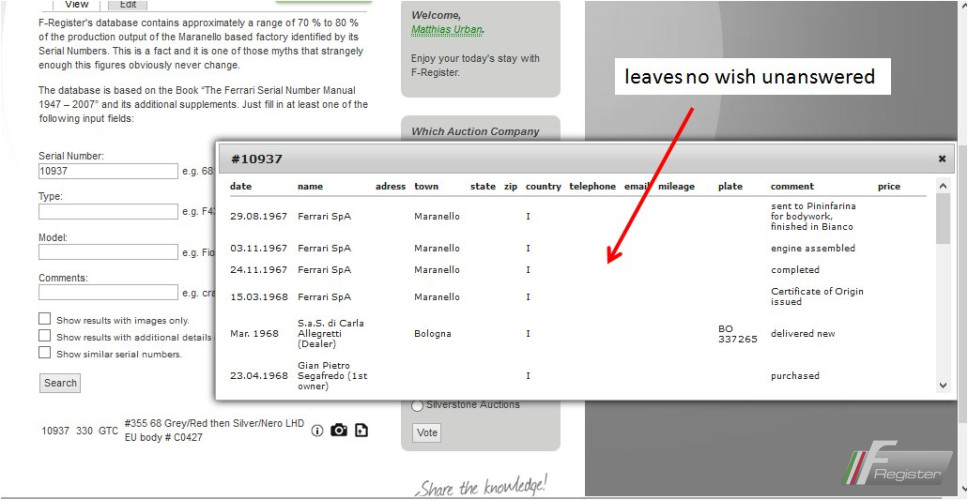
Task: Focus the Comments input field
Action: coord(108,293)
